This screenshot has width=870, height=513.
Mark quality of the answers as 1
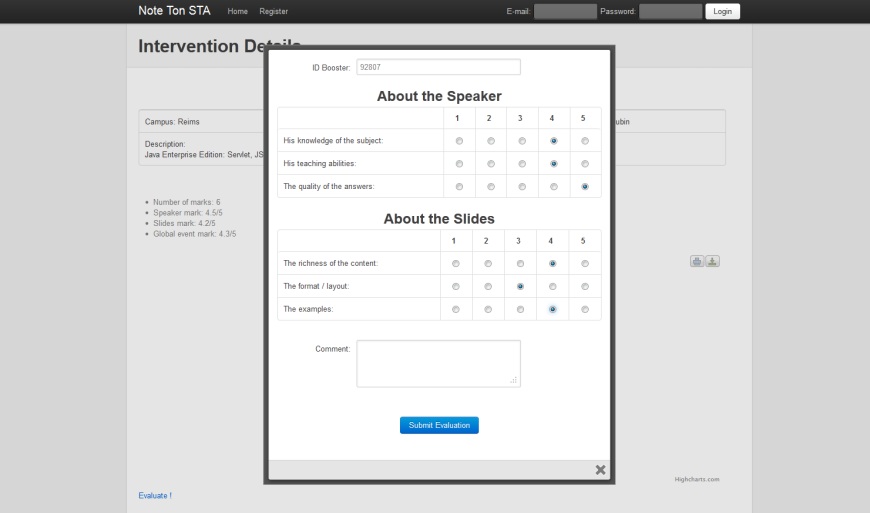point(459,187)
